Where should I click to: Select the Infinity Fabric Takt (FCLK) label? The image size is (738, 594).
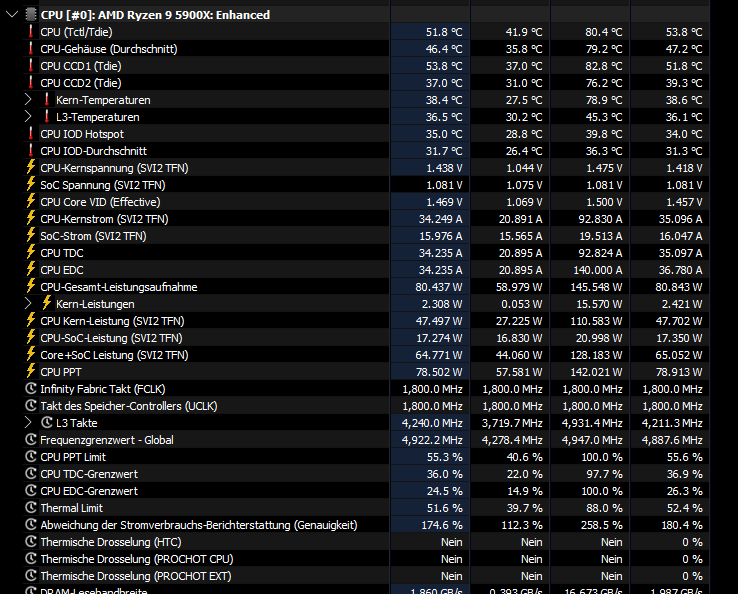(103, 389)
